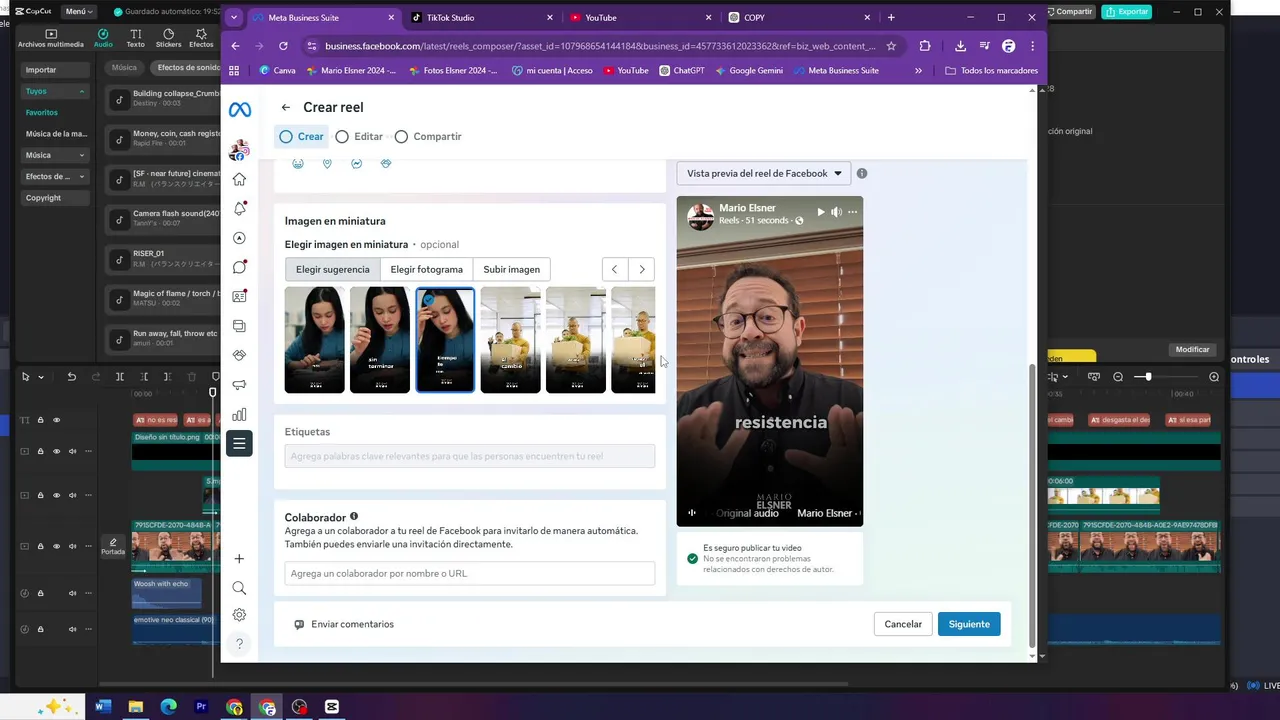Click the all tools hamburger icon
Viewport: 1280px width, 720px height.
pos(239,444)
